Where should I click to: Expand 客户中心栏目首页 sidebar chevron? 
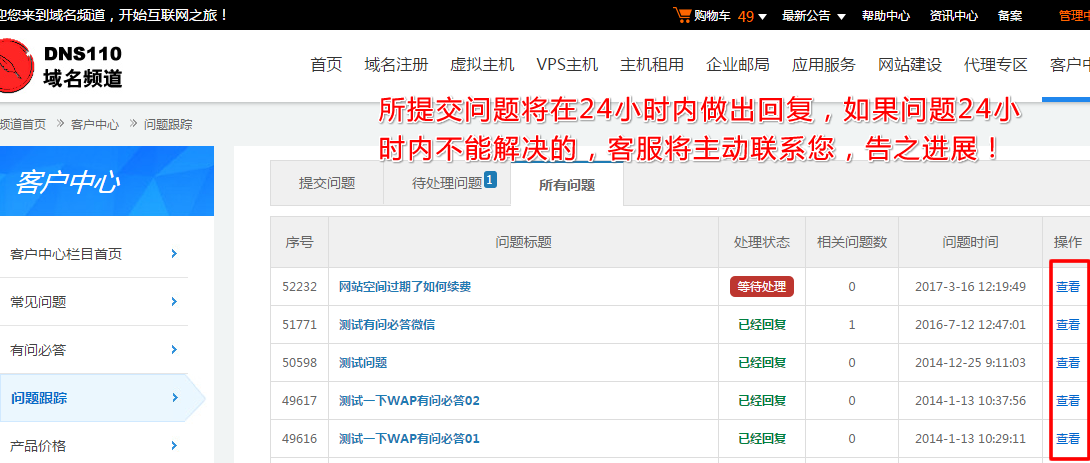coord(174,254)
